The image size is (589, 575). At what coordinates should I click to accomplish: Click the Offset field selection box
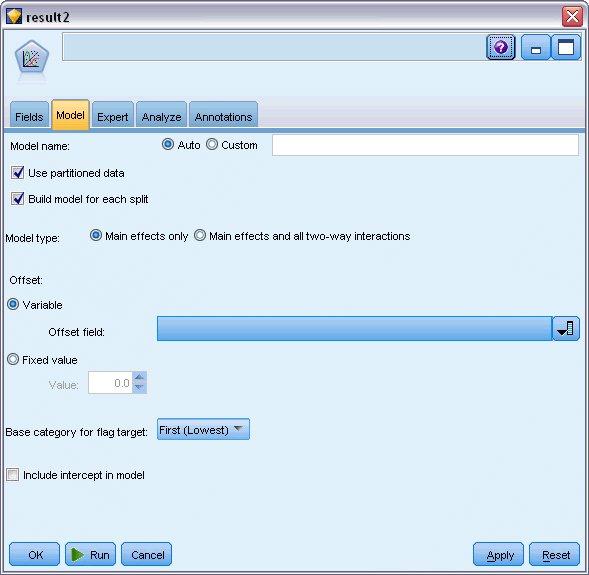(x=354, y=329)
